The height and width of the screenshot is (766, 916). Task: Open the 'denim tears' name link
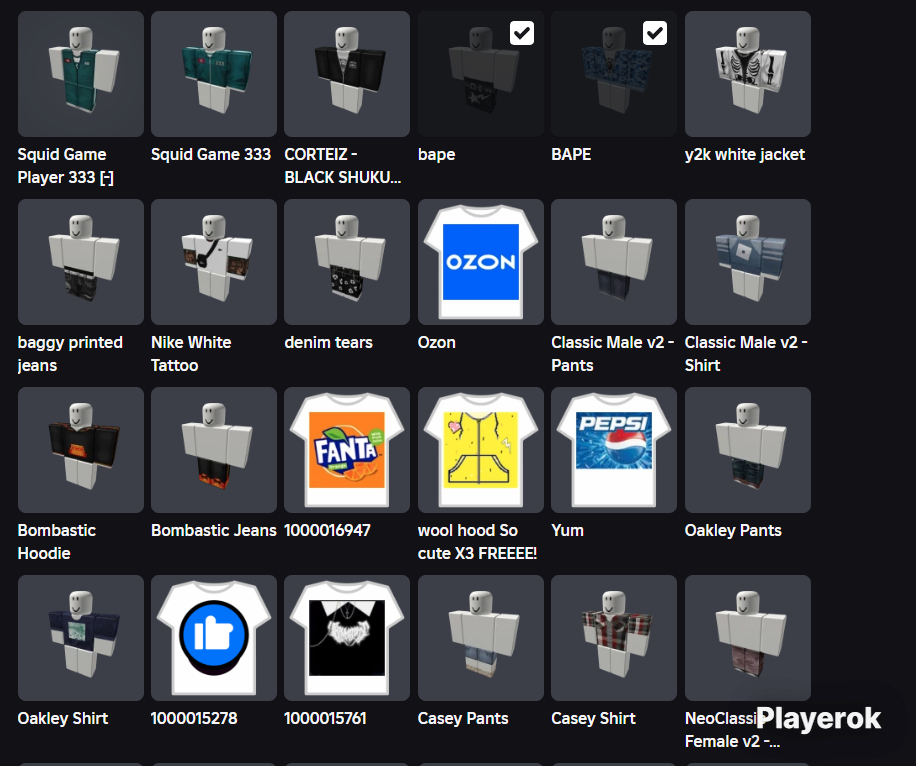(x=328, y=342)
